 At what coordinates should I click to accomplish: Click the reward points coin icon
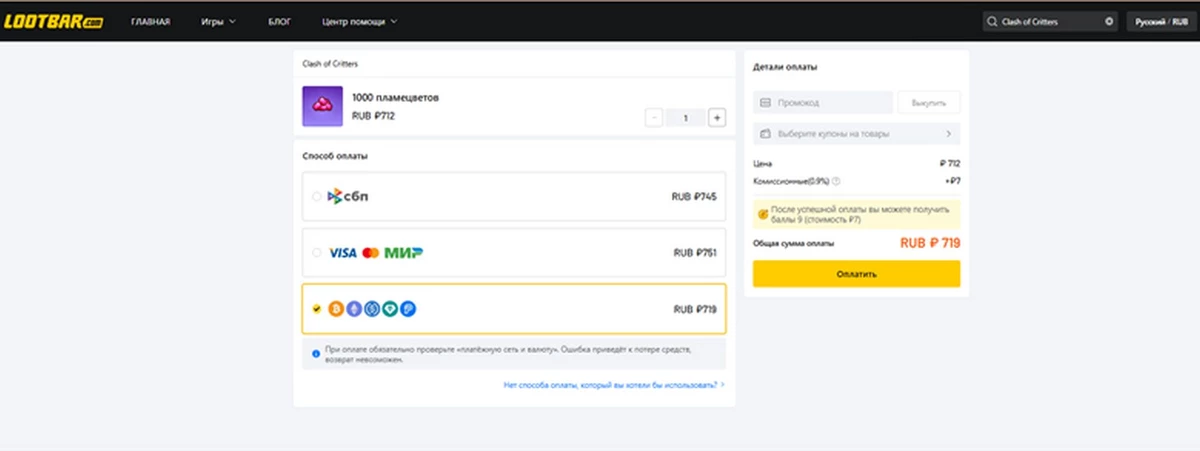tap(763, 213)
